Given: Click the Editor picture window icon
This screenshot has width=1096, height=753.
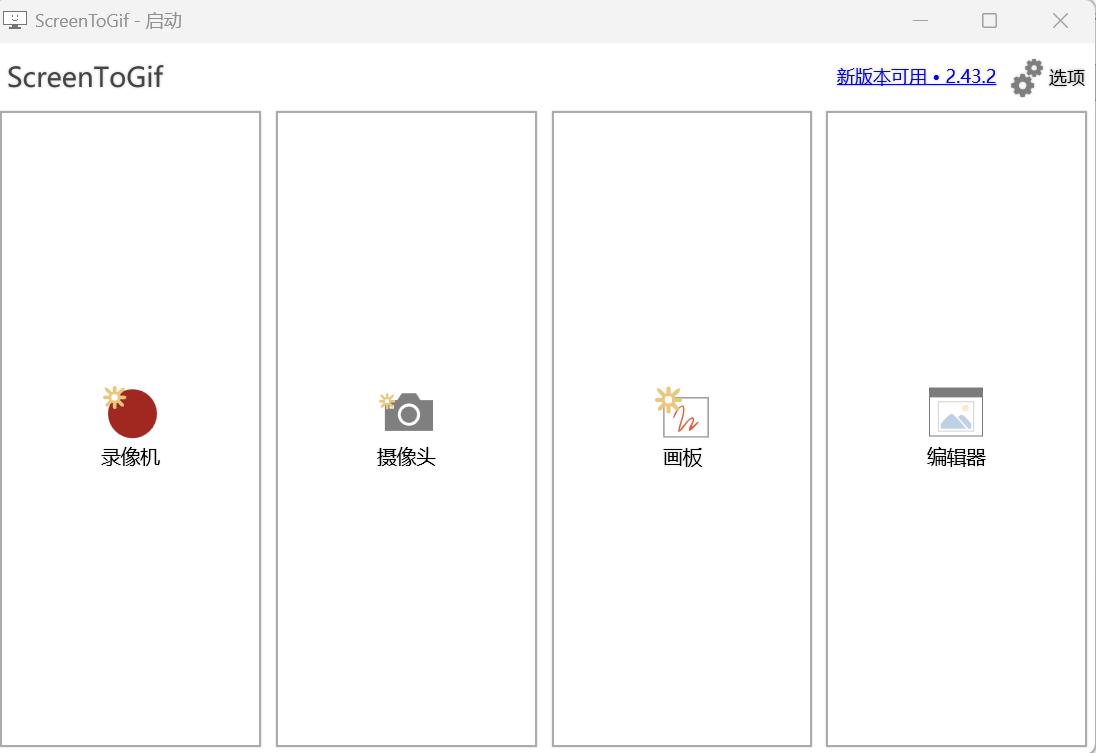Looking at the screenshot, I should [x=956, y=412].
